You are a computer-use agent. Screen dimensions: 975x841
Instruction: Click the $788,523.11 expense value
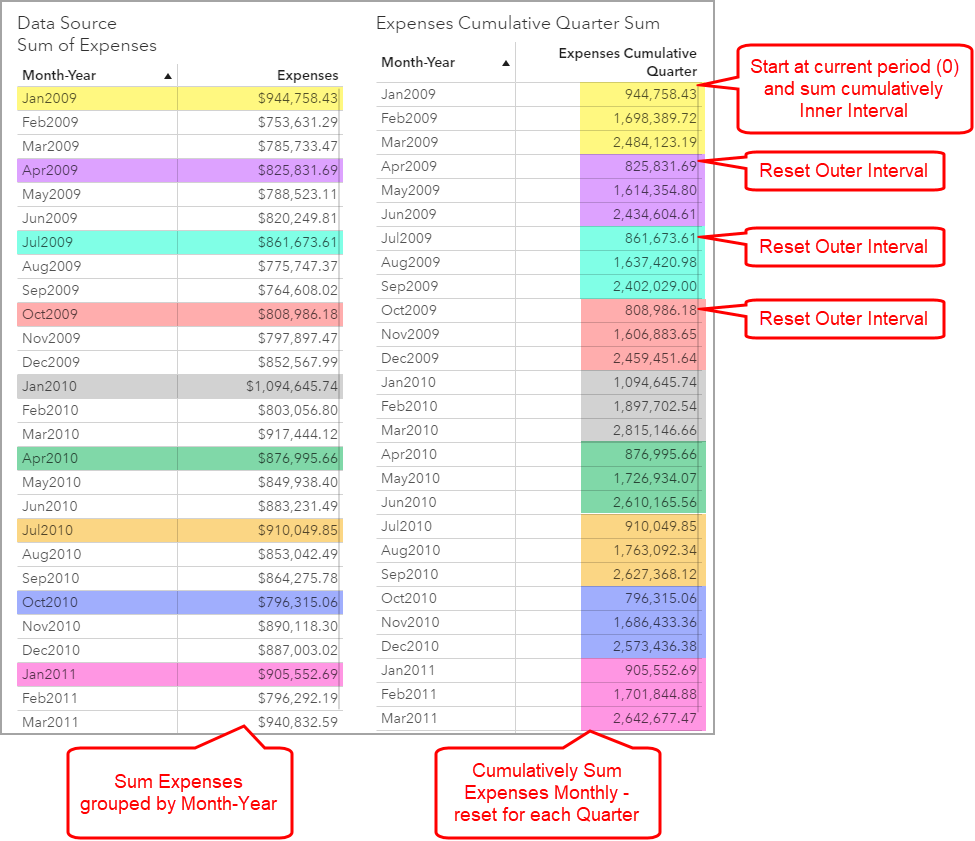(x=298, y=195)
